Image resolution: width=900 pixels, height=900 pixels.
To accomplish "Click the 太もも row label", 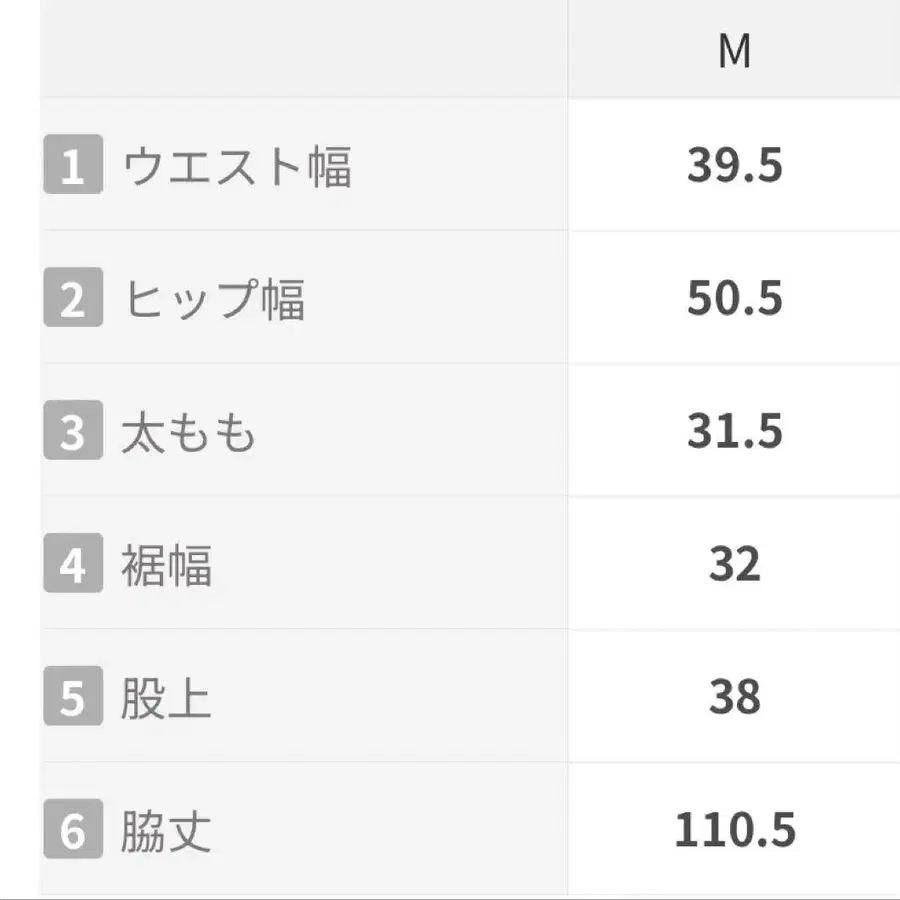I will [x=188, y=432].
